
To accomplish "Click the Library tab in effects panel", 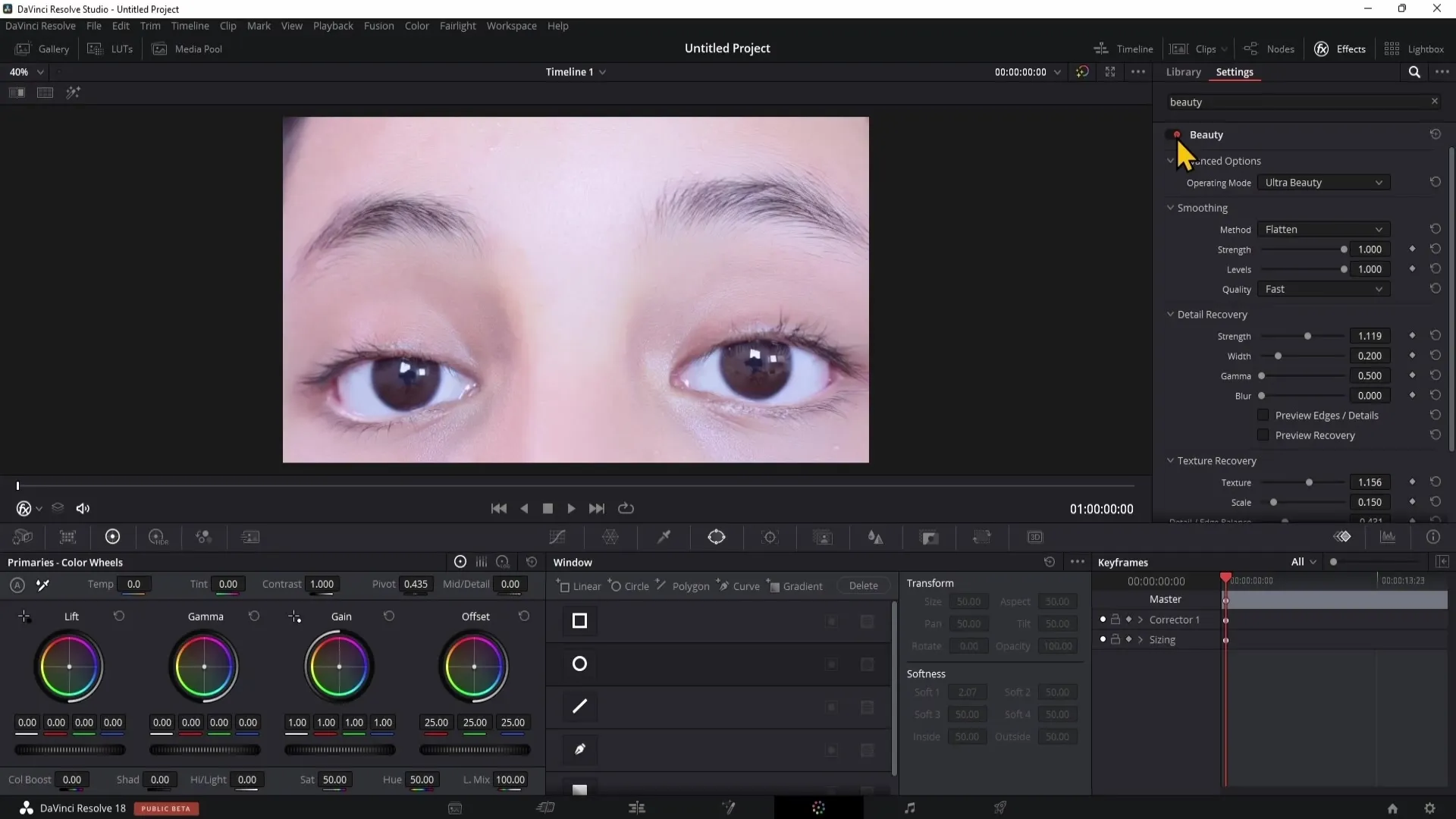I will pos(1183,71).
